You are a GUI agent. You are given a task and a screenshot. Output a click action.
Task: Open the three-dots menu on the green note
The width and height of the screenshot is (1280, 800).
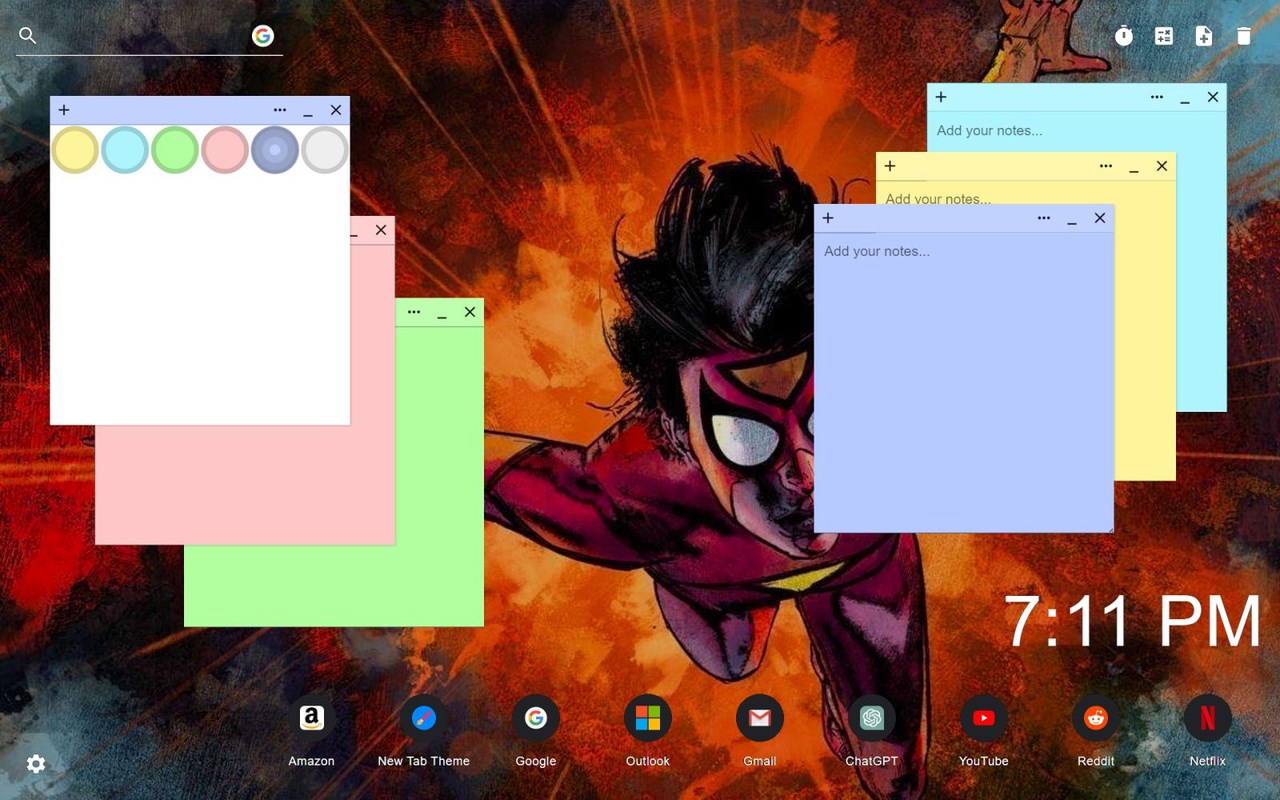(414, 312)
